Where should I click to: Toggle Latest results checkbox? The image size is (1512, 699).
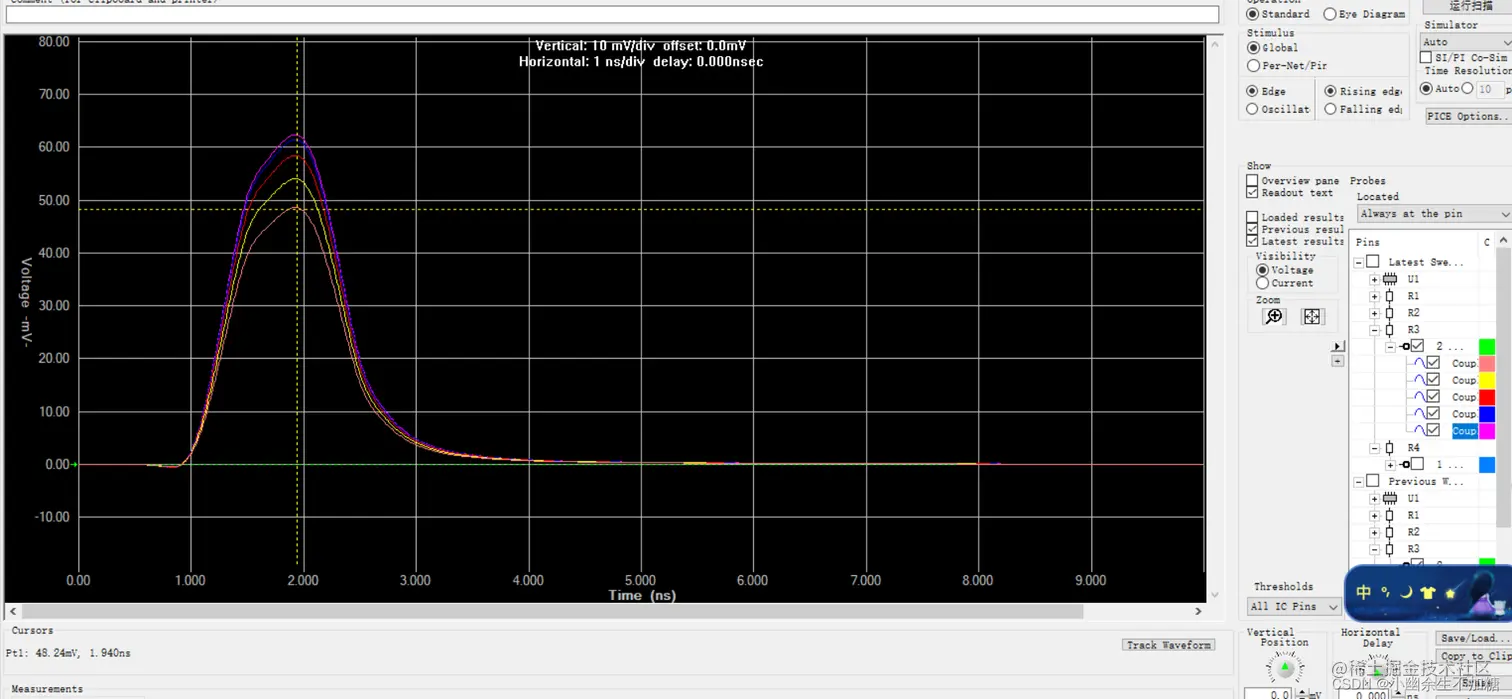click(1252, 241)
